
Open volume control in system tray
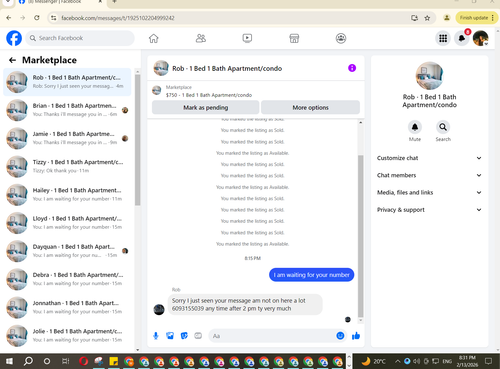pos(416,361)
